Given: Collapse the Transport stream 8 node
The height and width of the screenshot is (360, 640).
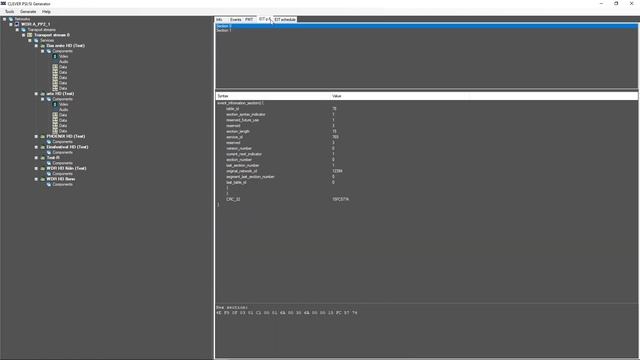Looking at the screenshot, I should pyautogui.click(x=24, y=35).
